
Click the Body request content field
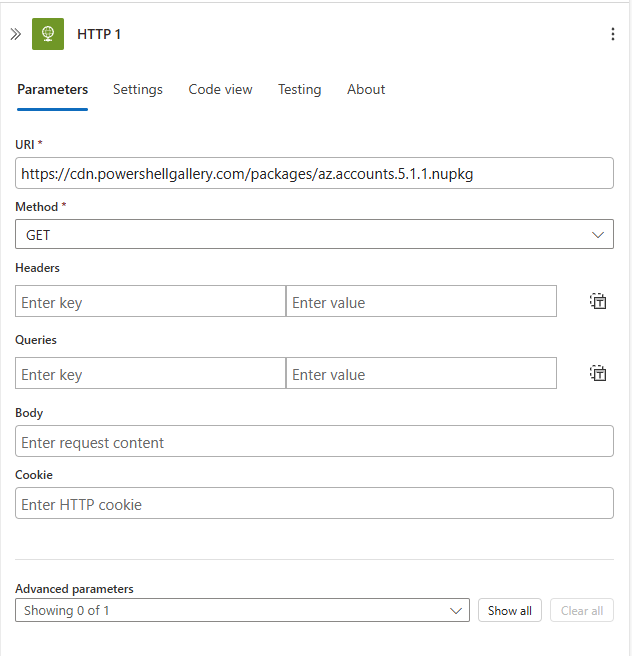click(315, 441)
